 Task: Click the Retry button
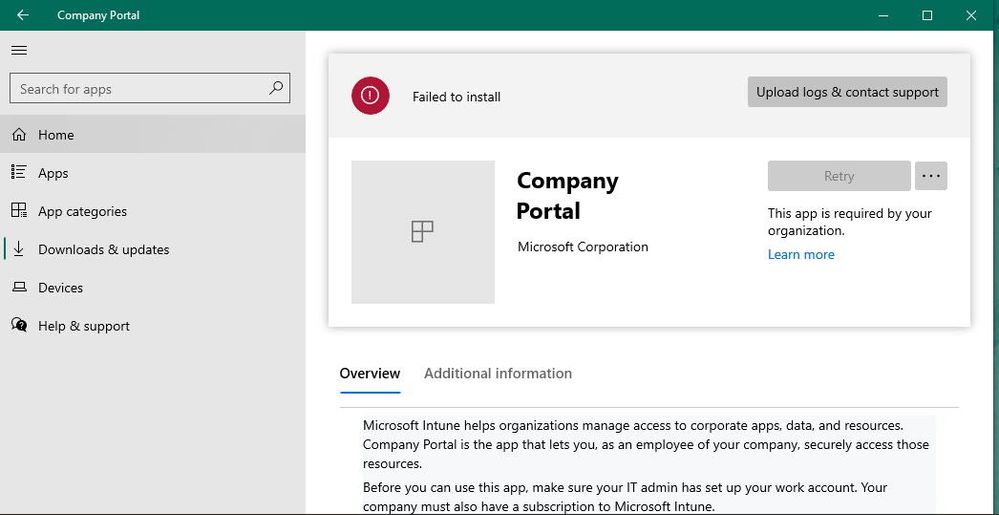point(839,176)
